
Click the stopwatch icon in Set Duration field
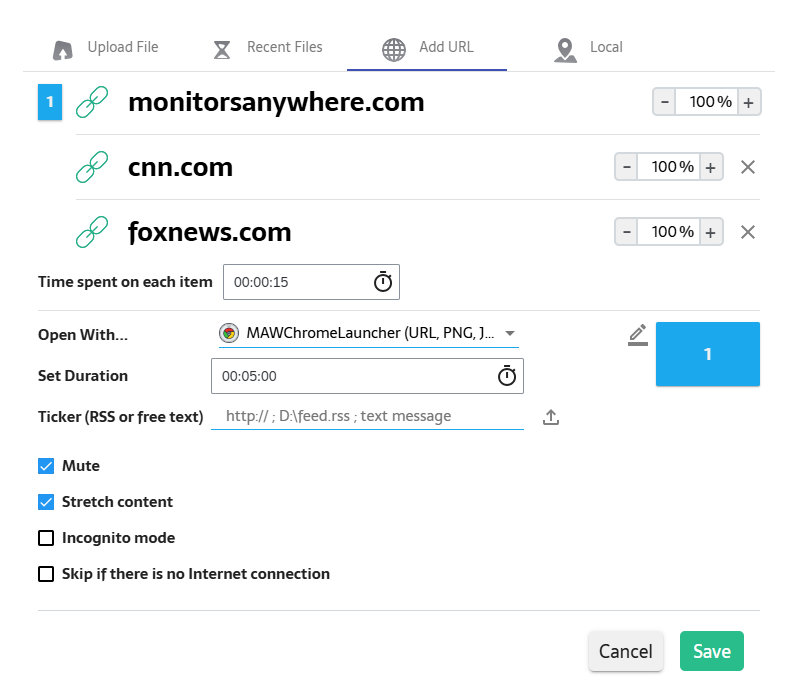[507, 376]
